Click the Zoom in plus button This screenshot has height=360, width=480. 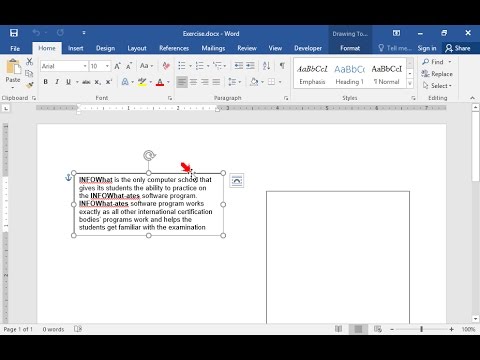tap(451, 329)
